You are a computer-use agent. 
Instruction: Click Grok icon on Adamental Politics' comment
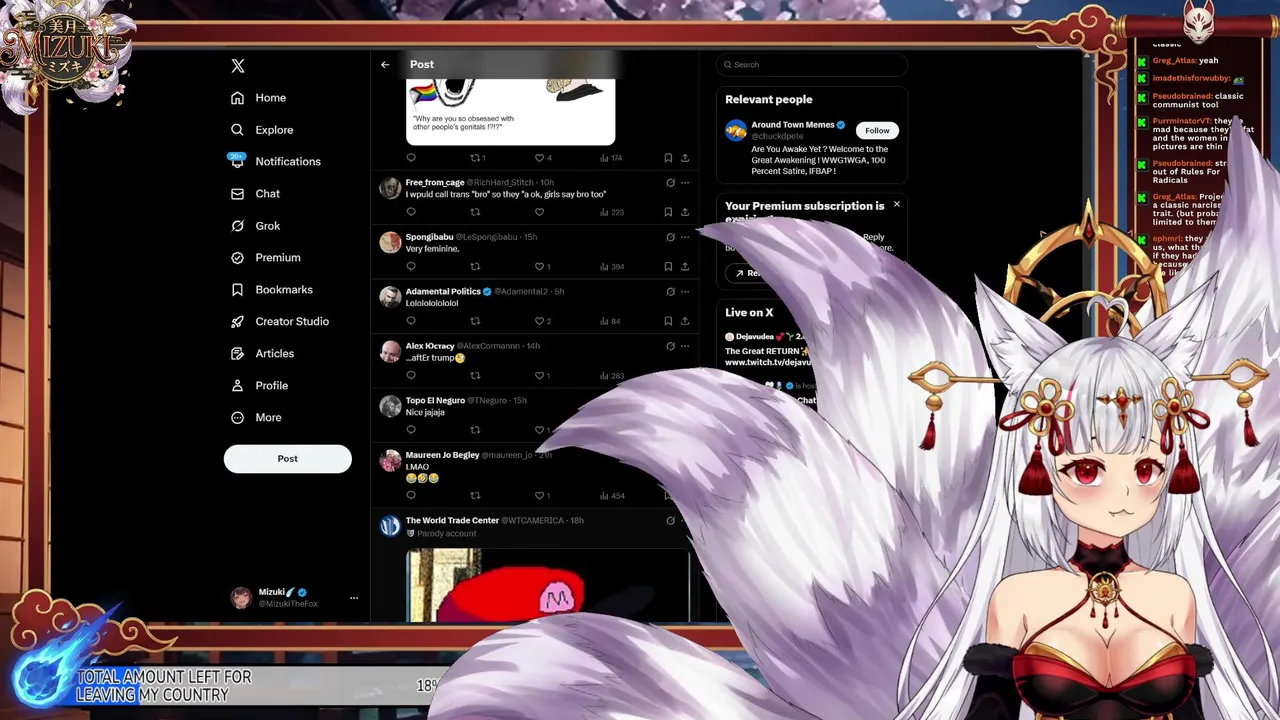[670, 292]
